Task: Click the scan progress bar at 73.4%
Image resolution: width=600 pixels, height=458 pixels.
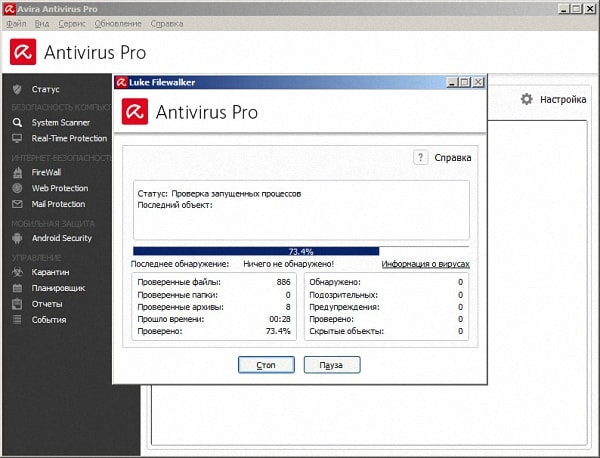Action: pos(300,251)
